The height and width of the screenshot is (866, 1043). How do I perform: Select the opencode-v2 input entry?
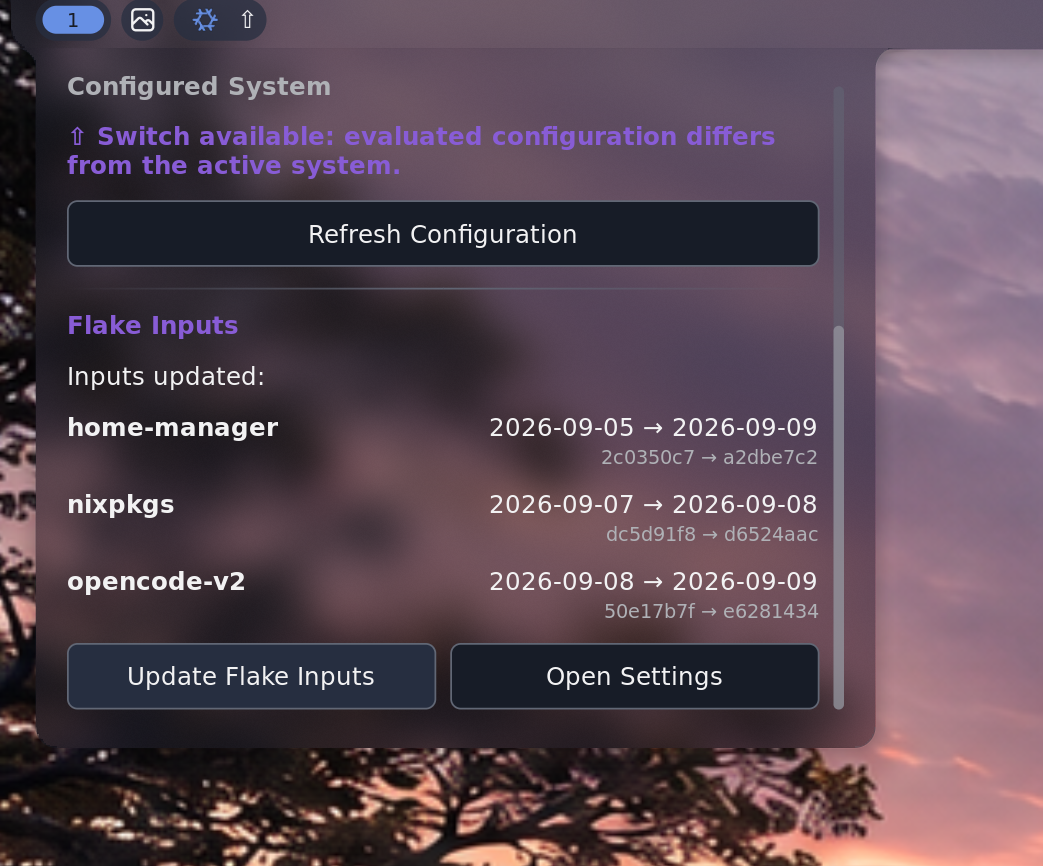tap(443, 596)
